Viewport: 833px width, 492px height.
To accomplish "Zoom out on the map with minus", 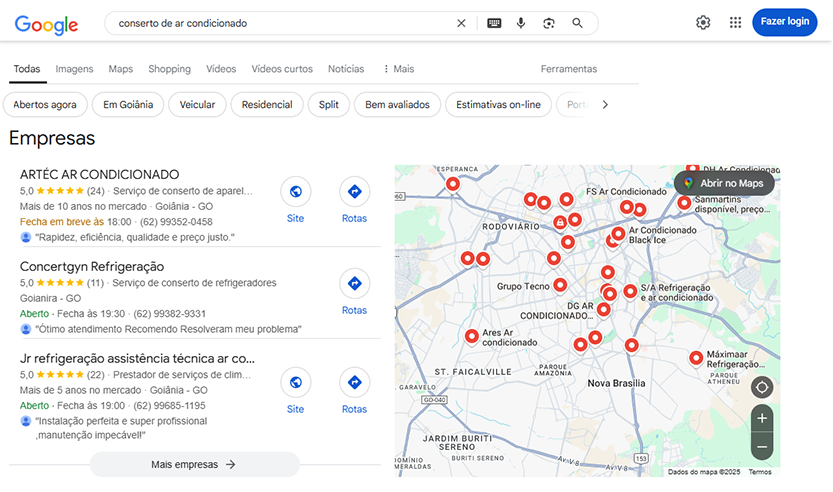I will pyautogui.click(x=762, y=447).
